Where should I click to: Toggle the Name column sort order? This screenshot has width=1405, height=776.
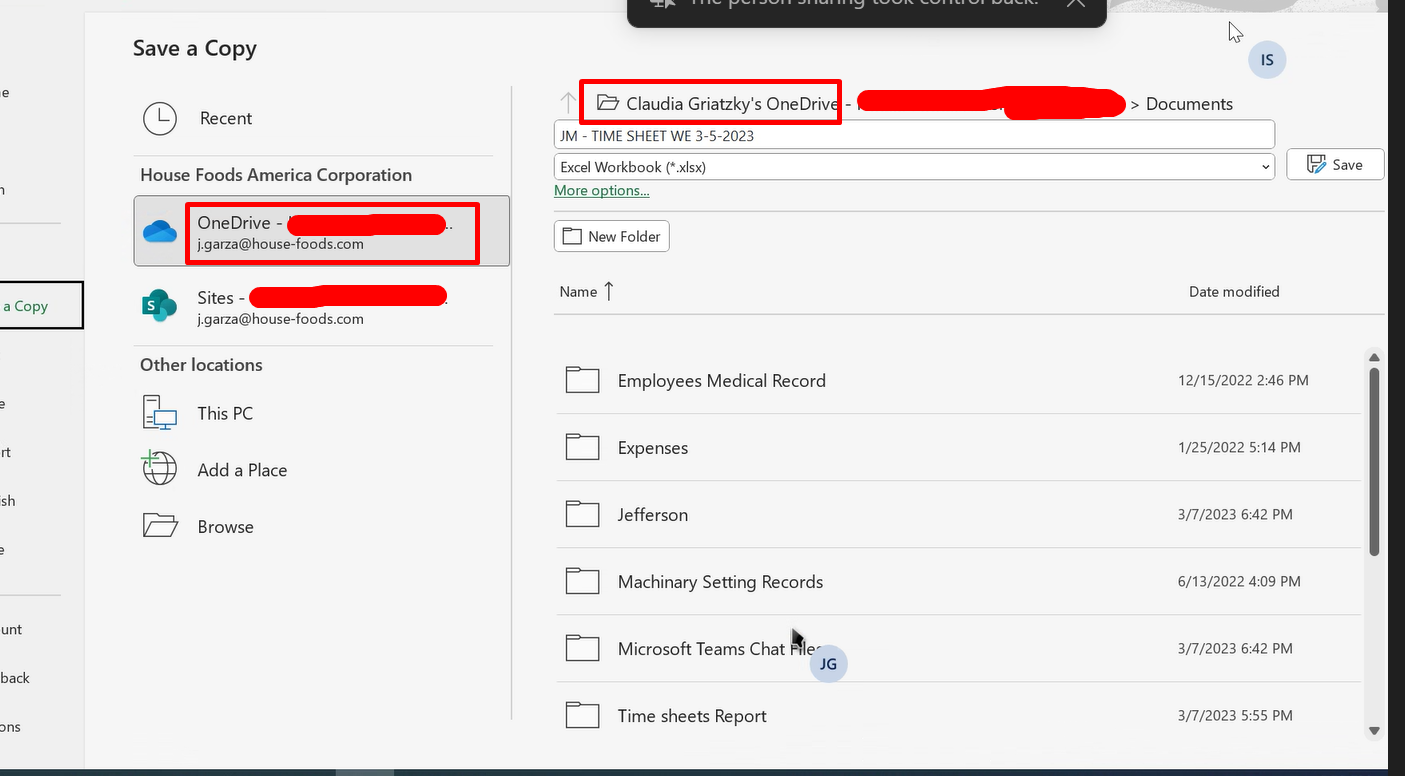coord(585,291)
